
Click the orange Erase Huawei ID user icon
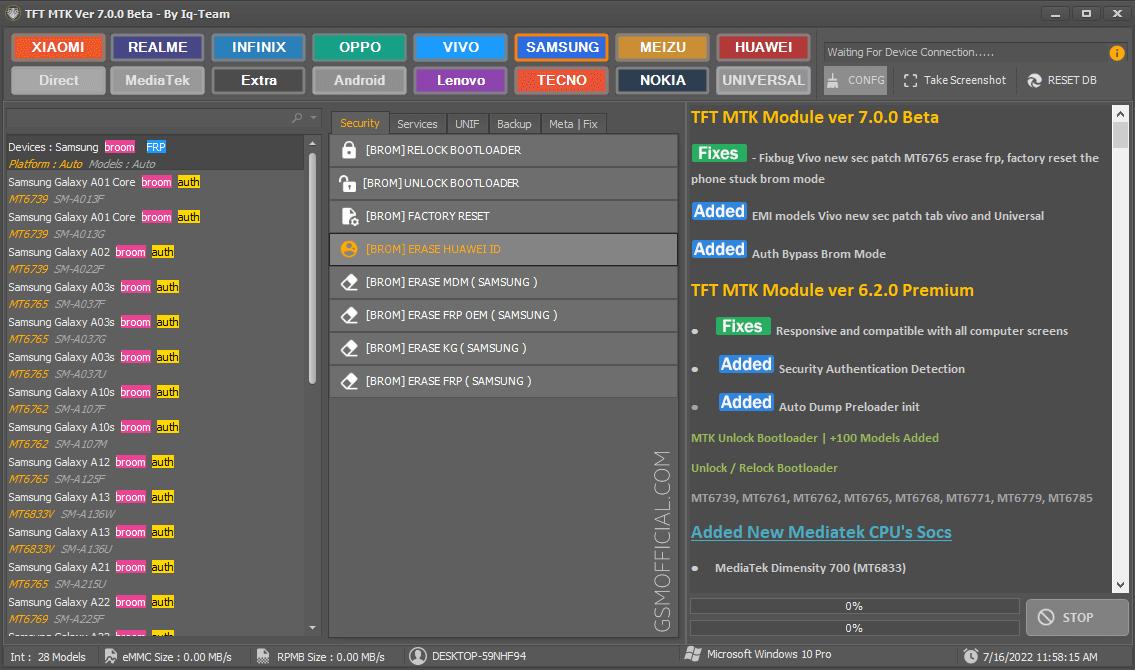[348, 249]
